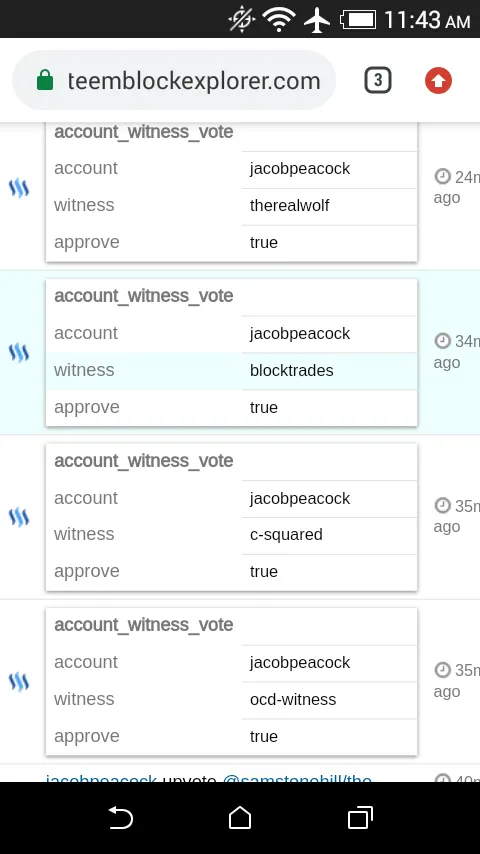Select the therealwolf witness value

click(289, 205)
